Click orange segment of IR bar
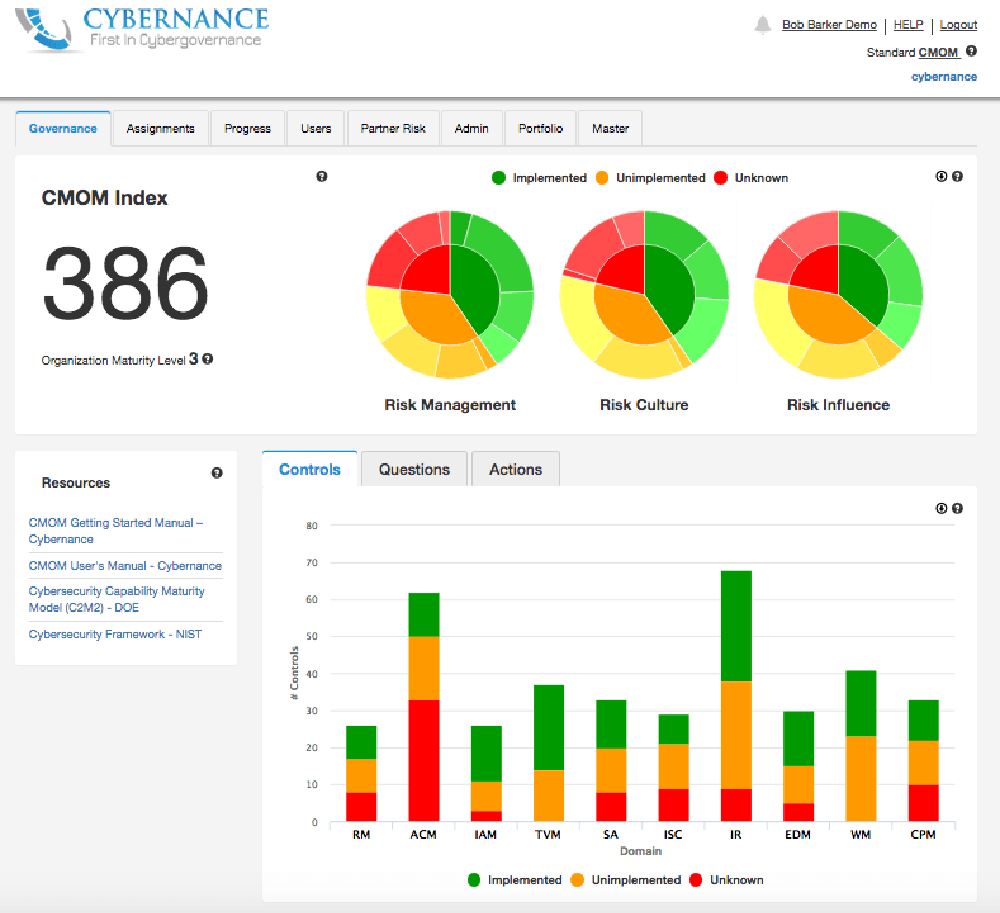The width and height of the screenshot is (1000, 913). click(736, 735)
